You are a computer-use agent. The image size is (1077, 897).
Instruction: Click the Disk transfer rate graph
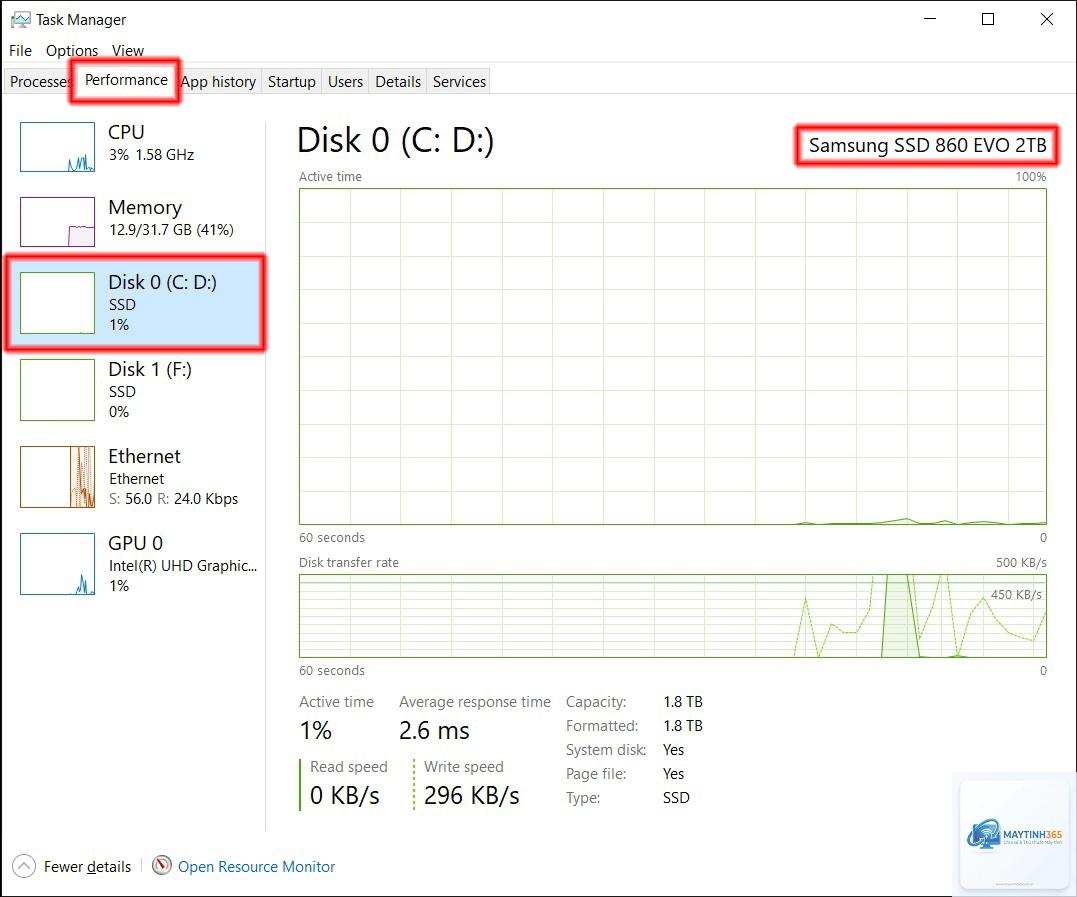coord(672,616)
